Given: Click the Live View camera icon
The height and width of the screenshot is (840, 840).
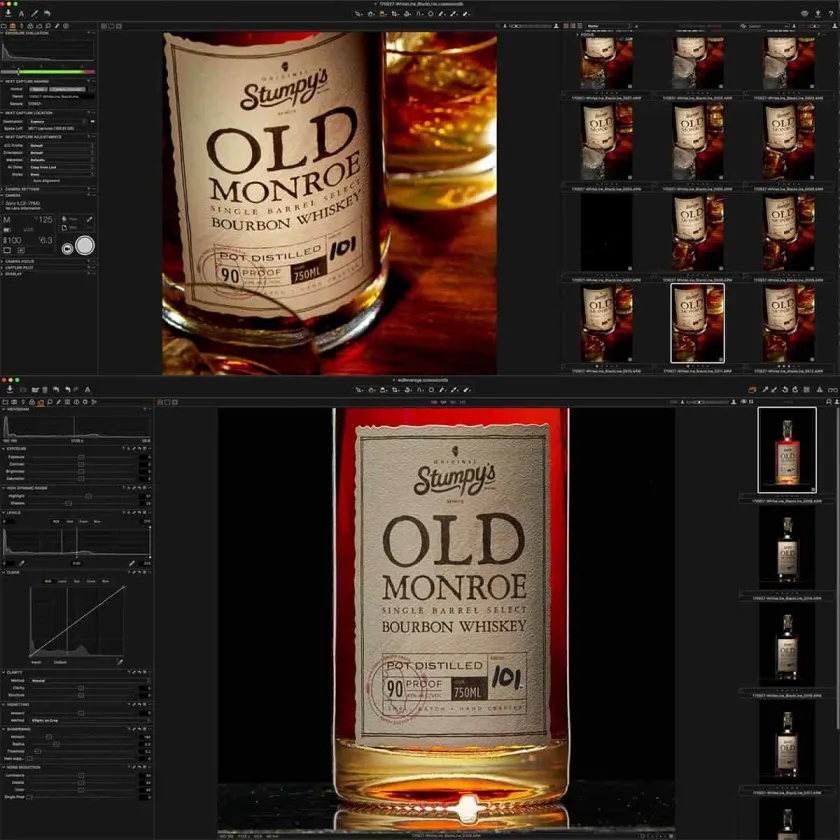Looking at the screenshot, I should (67, 248).
